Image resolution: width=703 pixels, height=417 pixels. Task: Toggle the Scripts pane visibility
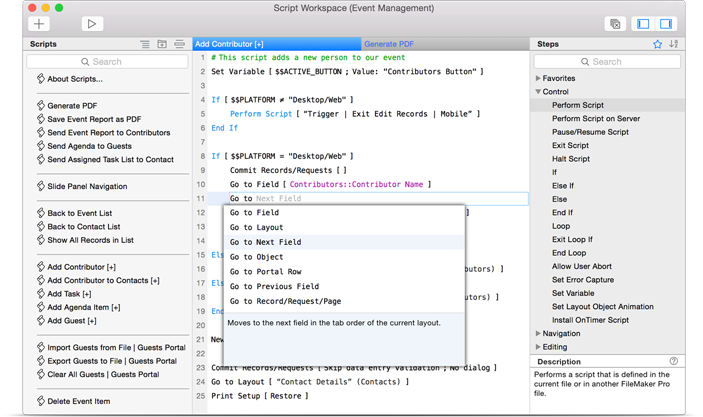tap(643, 23)
